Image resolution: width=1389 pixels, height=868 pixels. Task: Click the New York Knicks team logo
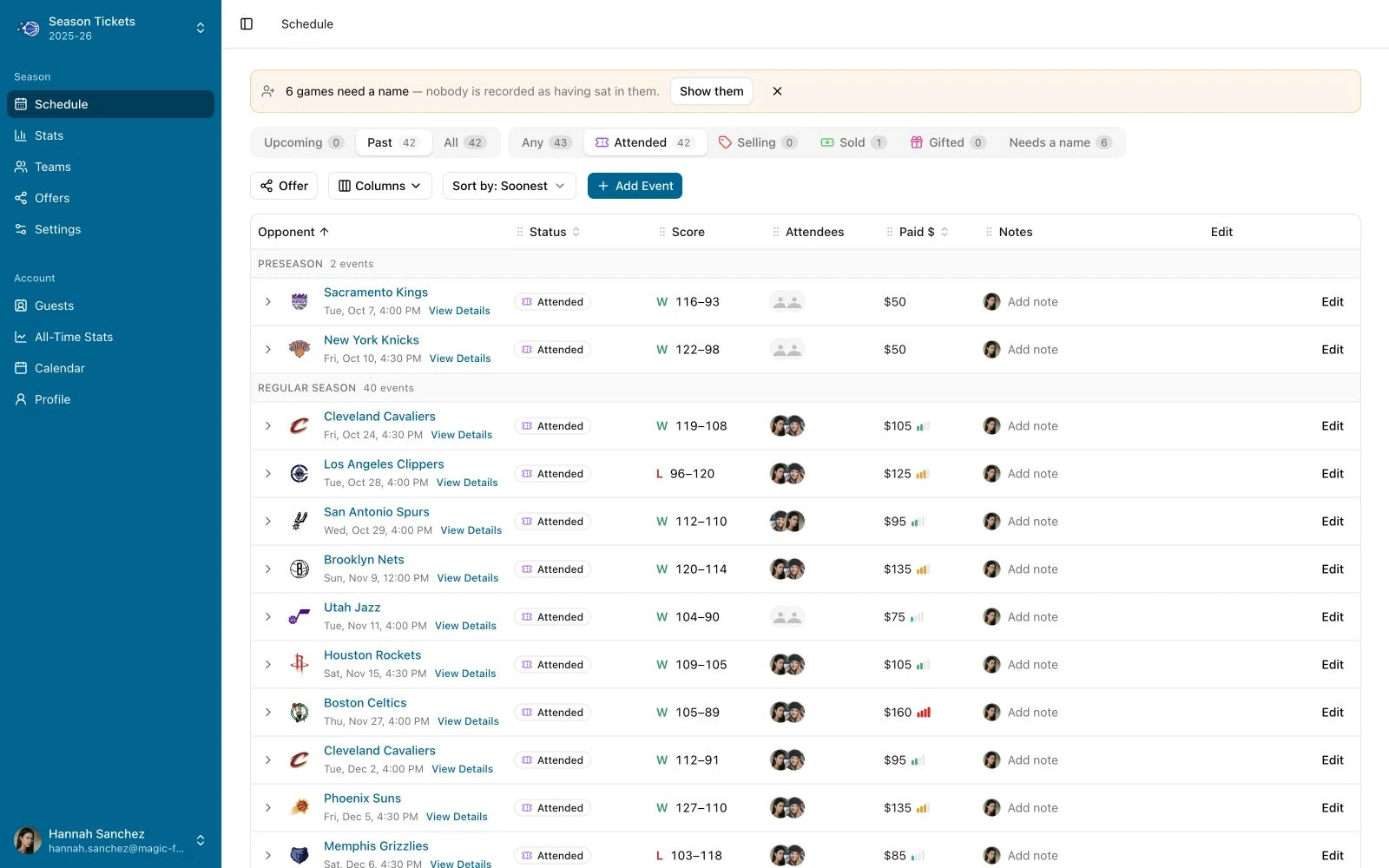pyautogui.click(x=300, y=350)
